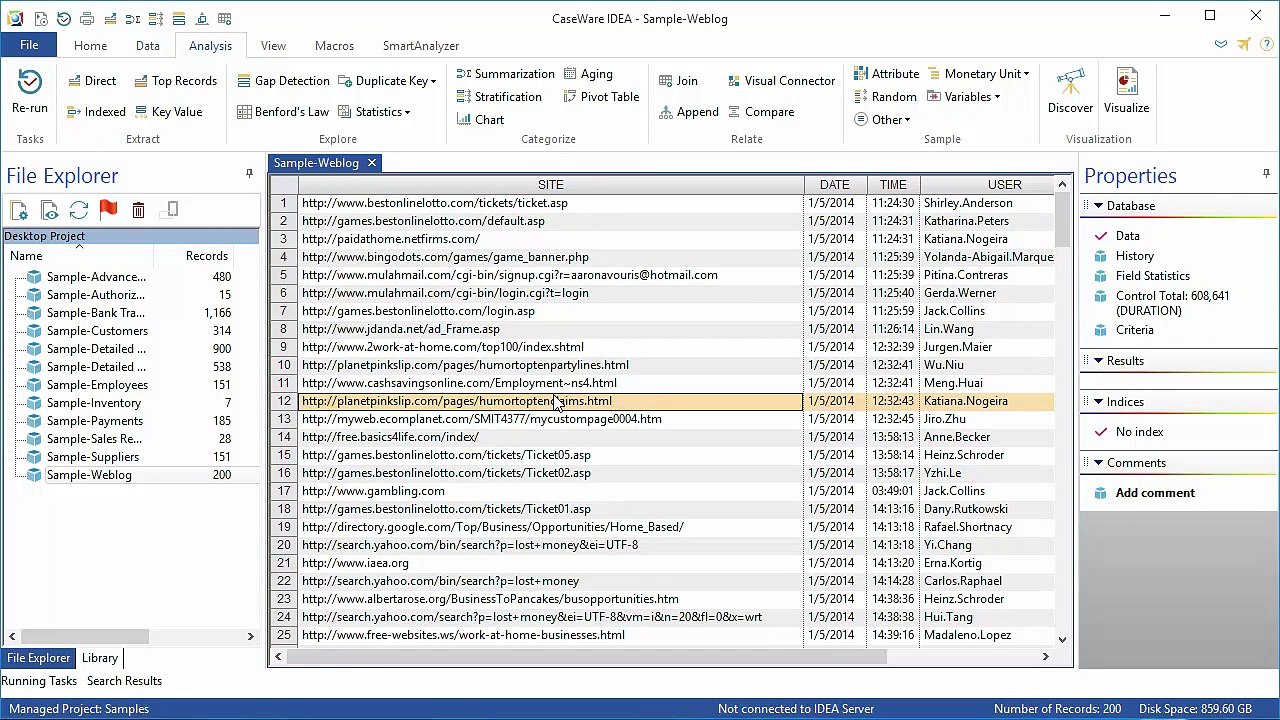1280x720 pixels.
Task: Open History in Properties panel
Action: point(1135,256)
